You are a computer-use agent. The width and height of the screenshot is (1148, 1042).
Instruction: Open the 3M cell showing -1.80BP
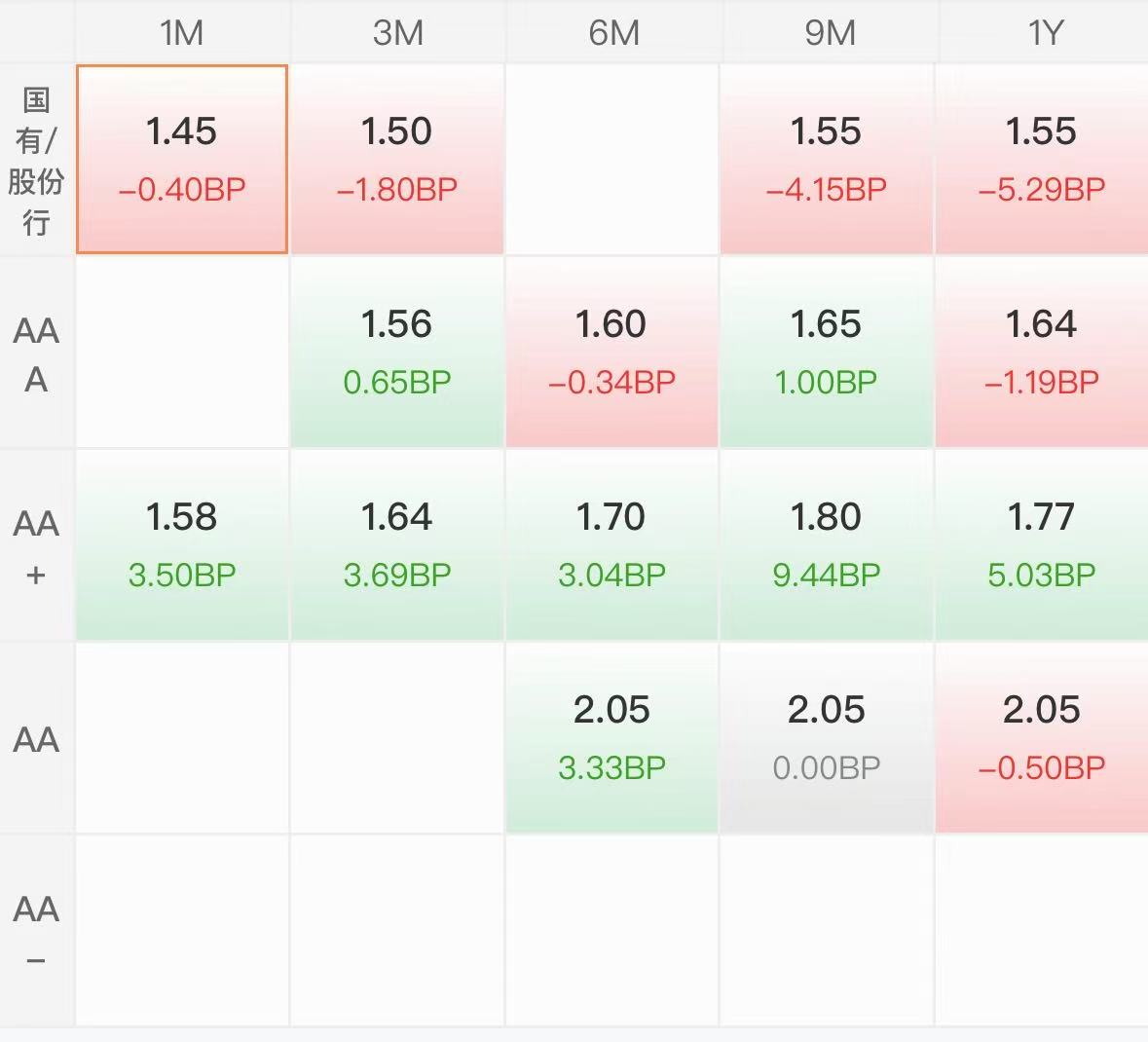(397, 159)
